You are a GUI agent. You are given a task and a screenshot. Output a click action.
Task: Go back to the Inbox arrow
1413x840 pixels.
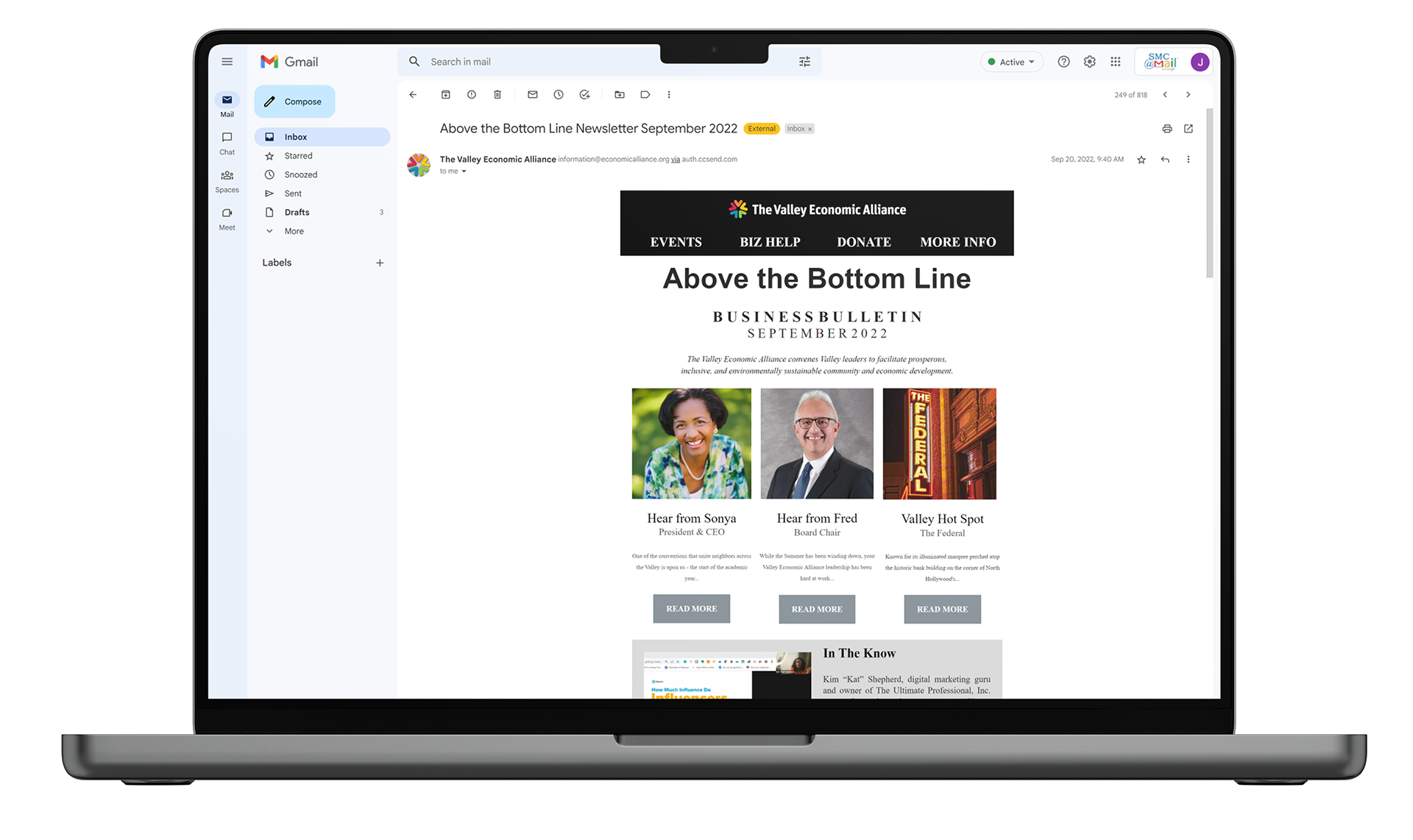[x=413, y=94]
